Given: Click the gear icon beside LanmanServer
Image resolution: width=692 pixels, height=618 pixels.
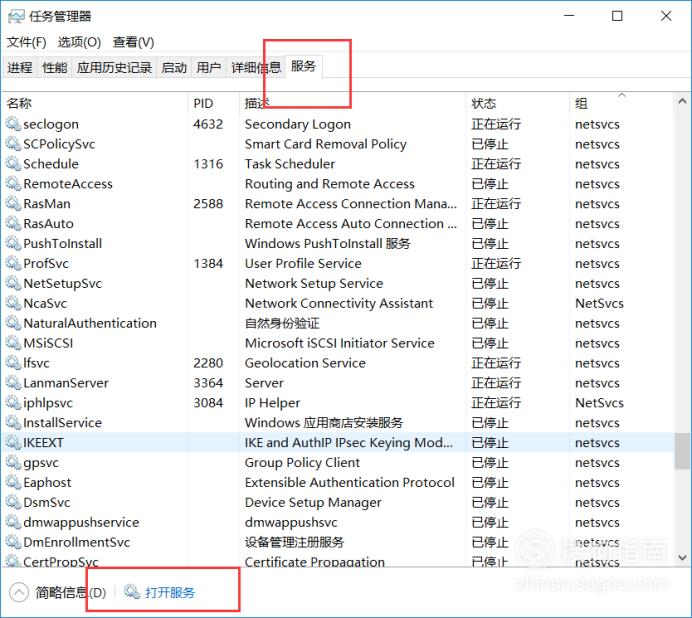Looking at the screenshot, I should tap(13, 383).
